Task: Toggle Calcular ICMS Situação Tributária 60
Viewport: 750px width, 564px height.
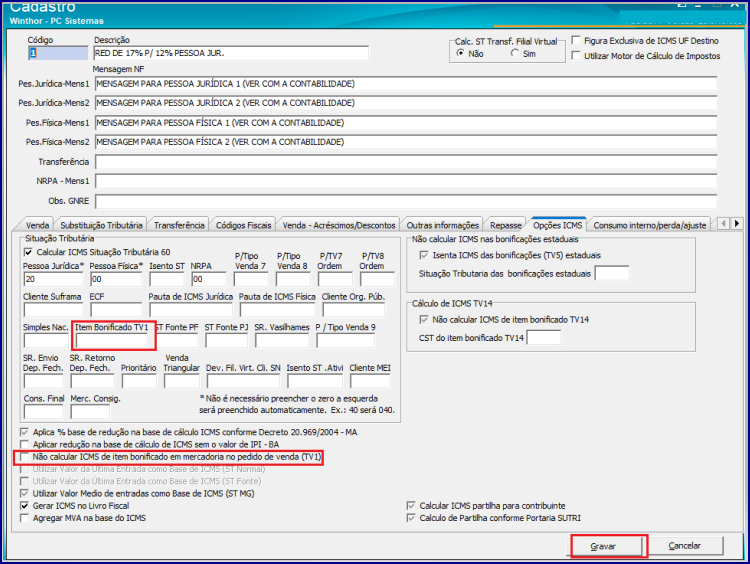Action: click(x=28, y=252)
